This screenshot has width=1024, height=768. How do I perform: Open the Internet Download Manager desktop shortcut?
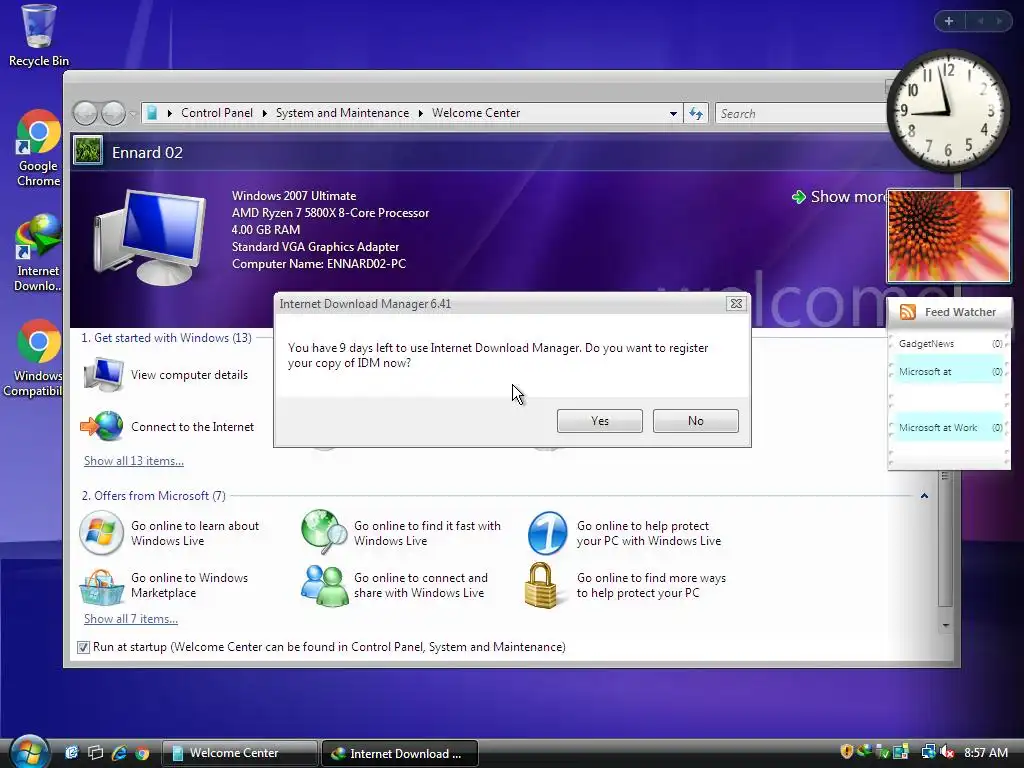point(38,253)
